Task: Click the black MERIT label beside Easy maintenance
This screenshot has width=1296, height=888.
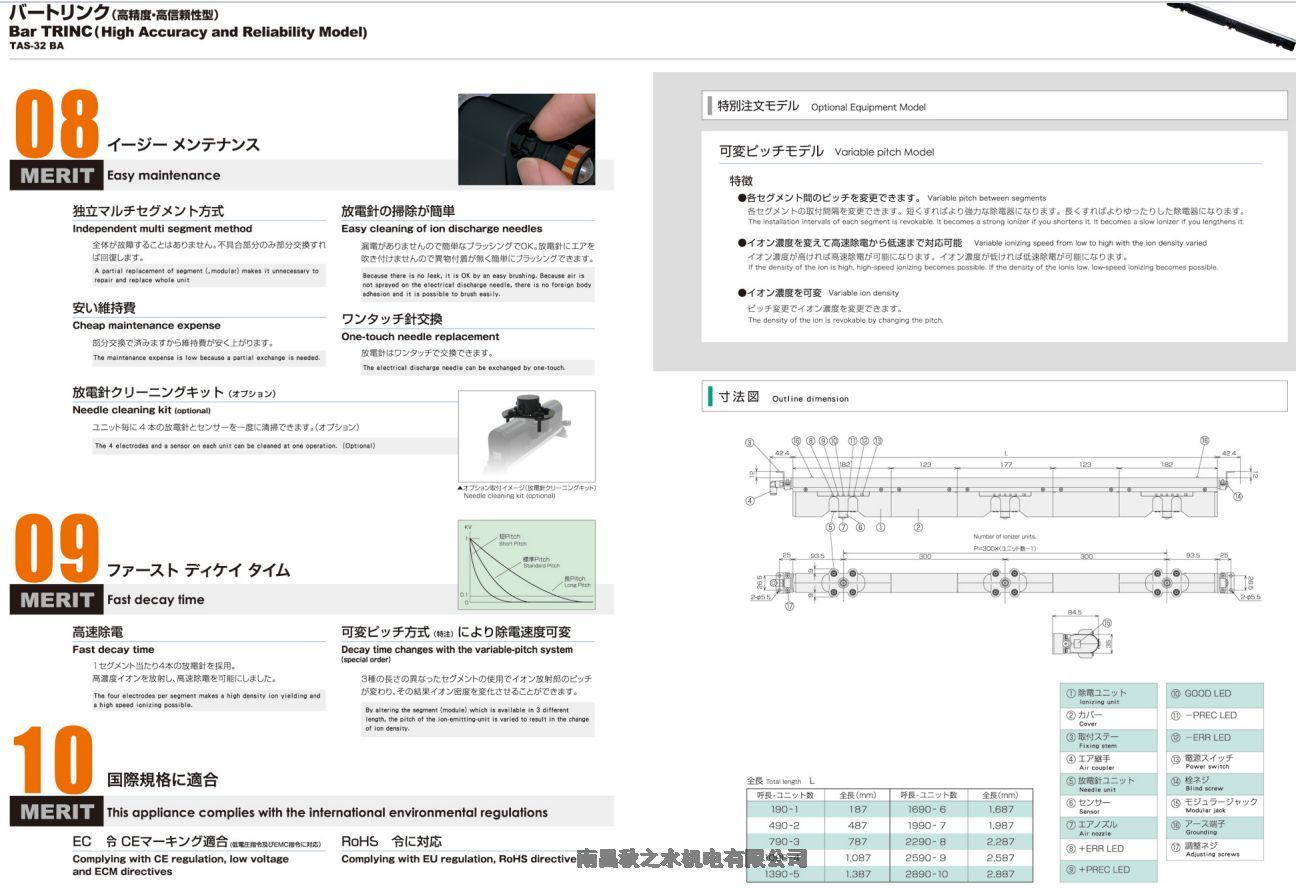Action: click(56, 176)
